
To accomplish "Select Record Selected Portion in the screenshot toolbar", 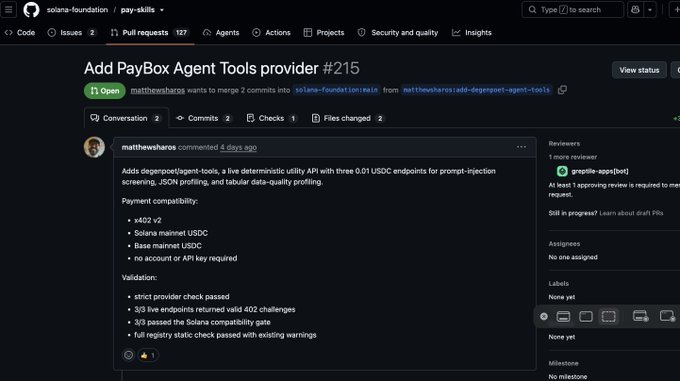I will [x=667, y=316].
